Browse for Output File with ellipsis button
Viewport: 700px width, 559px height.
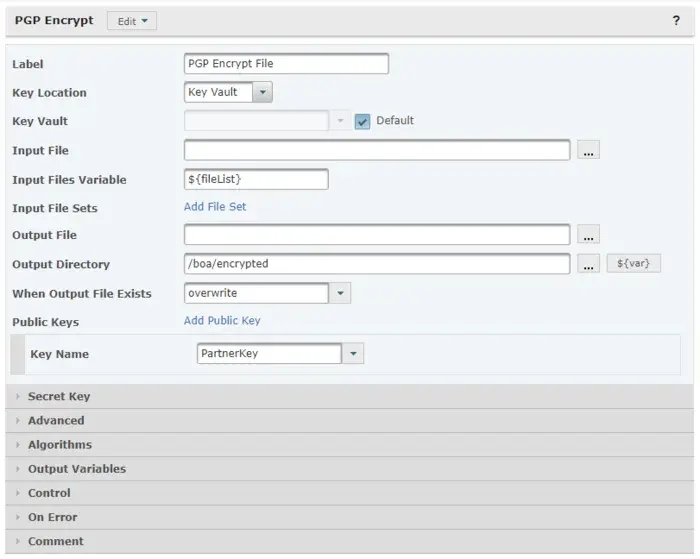tap(588, 234)
